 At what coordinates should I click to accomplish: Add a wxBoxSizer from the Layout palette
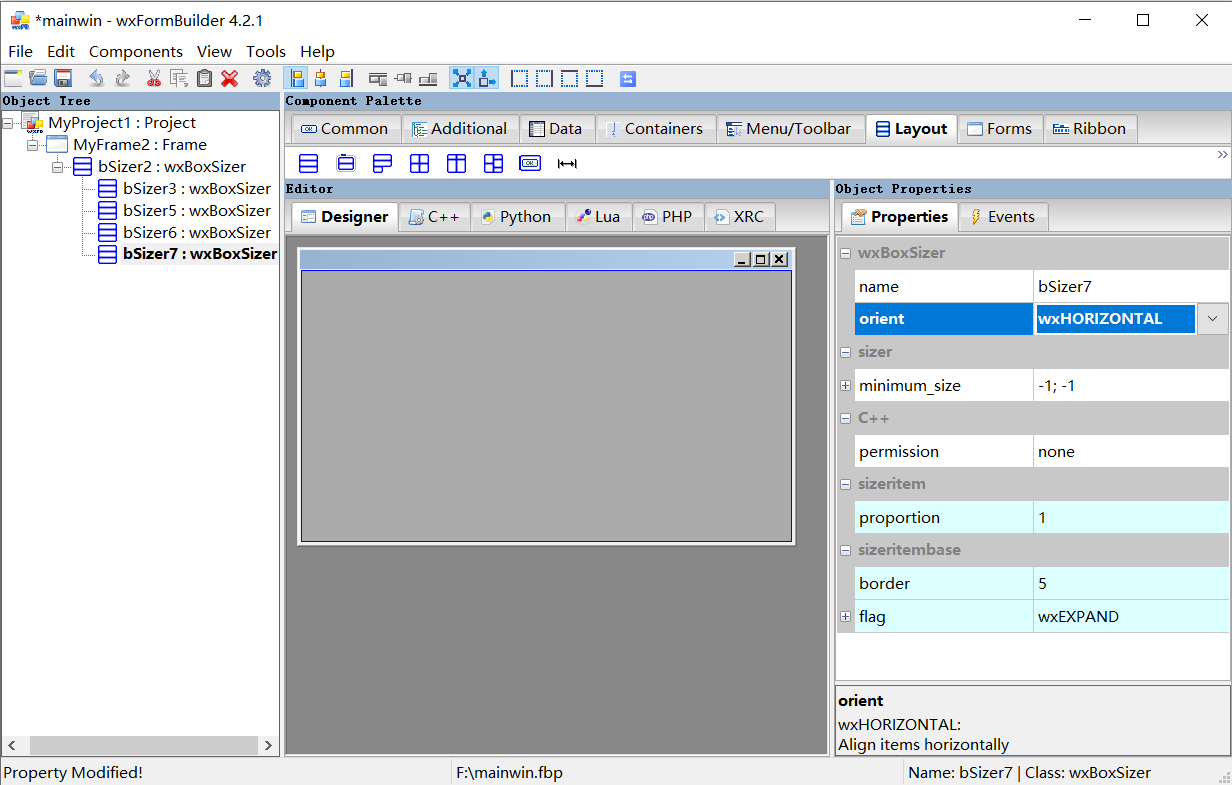[308, 162]
